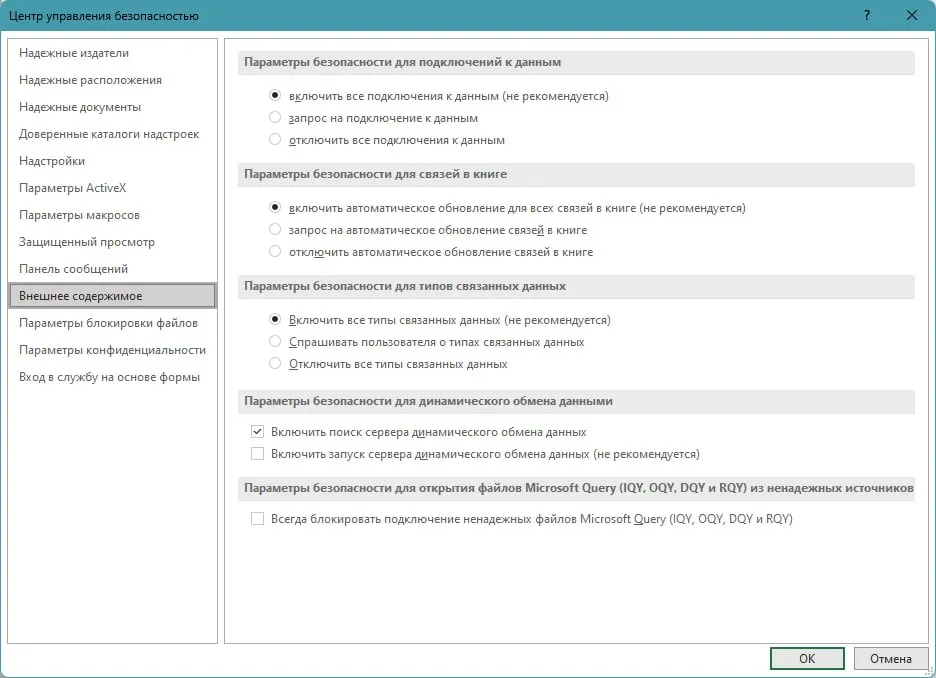The image size is (936, 678).
Task: Open the 'Надежные издатели' section
Action: click(x=74, y=53)
